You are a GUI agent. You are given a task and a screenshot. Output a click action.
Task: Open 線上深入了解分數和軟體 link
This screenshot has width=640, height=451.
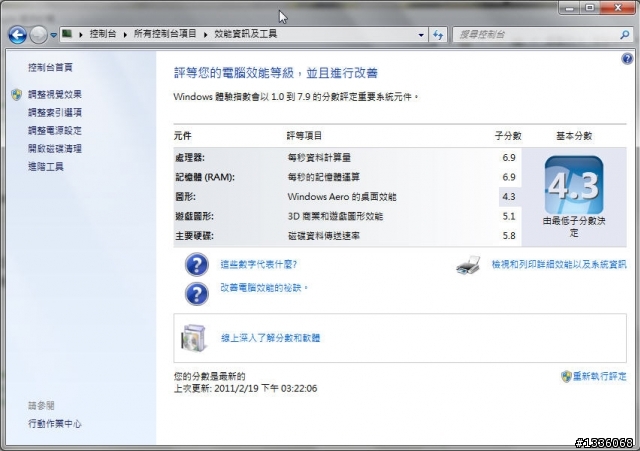271,338
